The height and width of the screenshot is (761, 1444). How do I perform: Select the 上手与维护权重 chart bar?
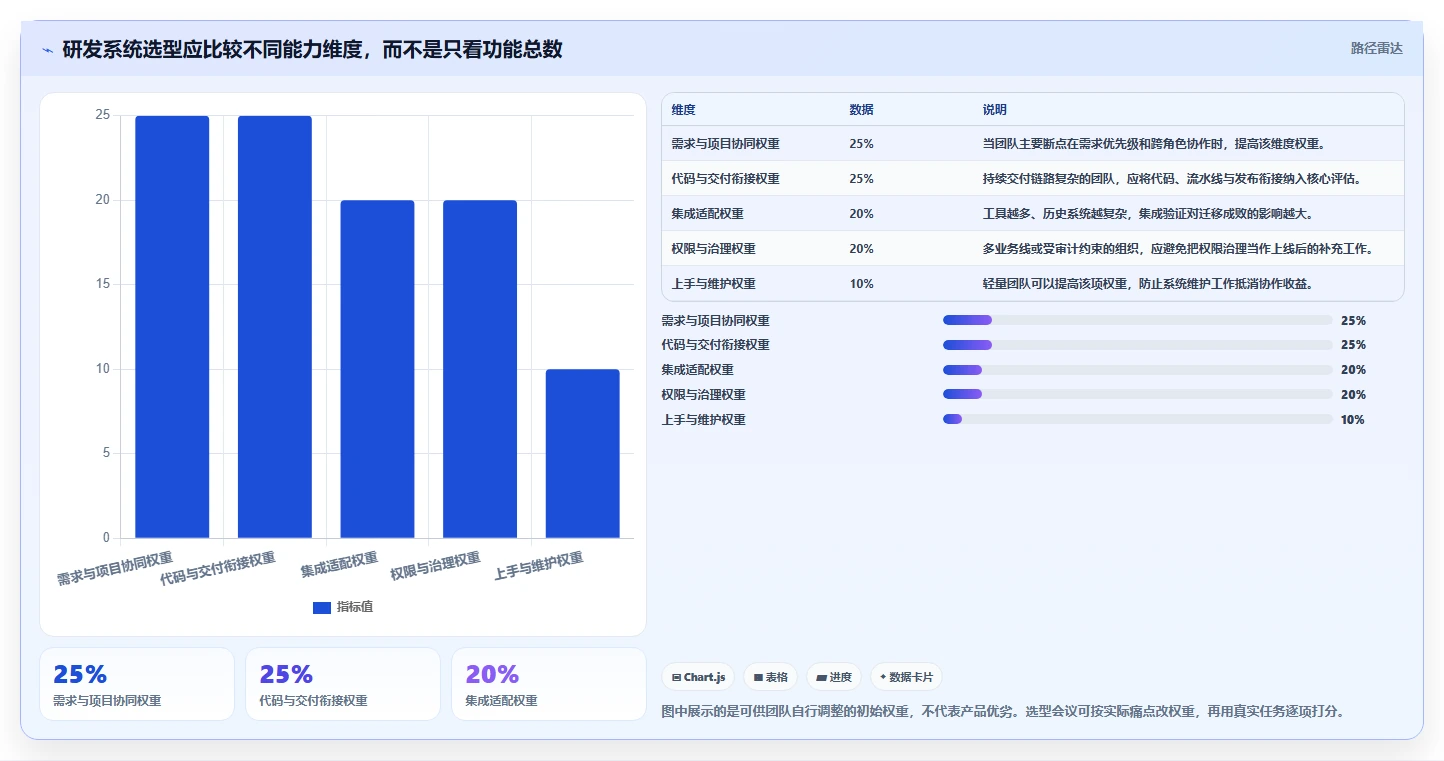(x=583, y=454)
